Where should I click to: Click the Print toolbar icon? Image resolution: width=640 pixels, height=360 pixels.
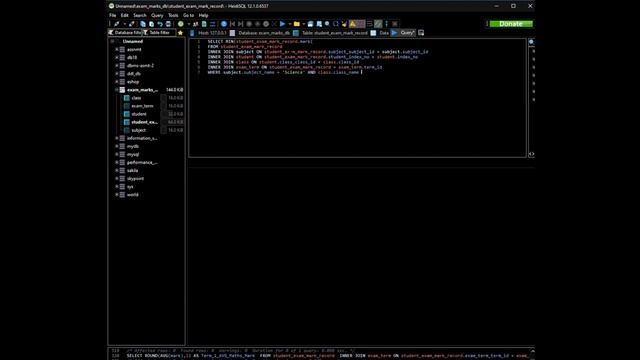click(168, 24)
